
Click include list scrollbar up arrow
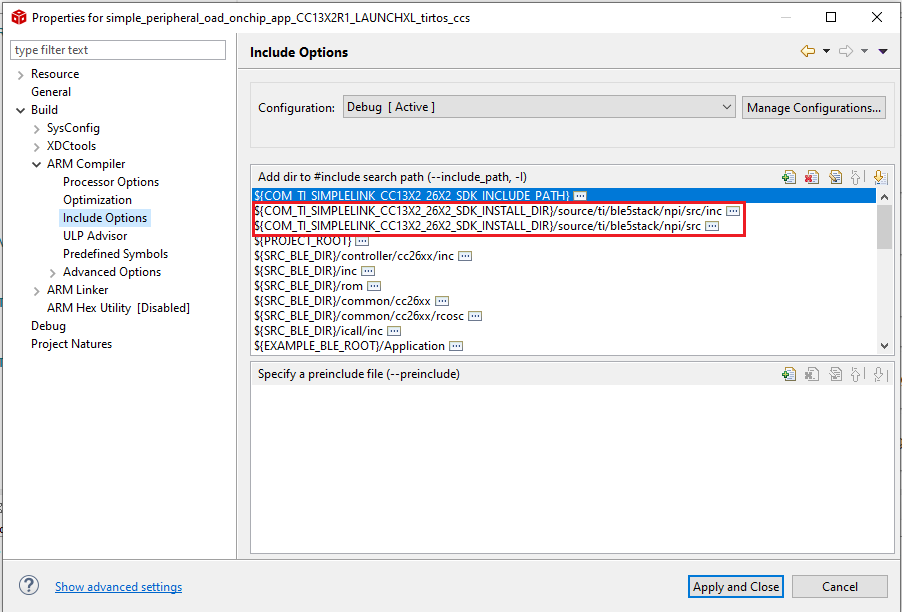pyautogui.click(x=884, y=197)
